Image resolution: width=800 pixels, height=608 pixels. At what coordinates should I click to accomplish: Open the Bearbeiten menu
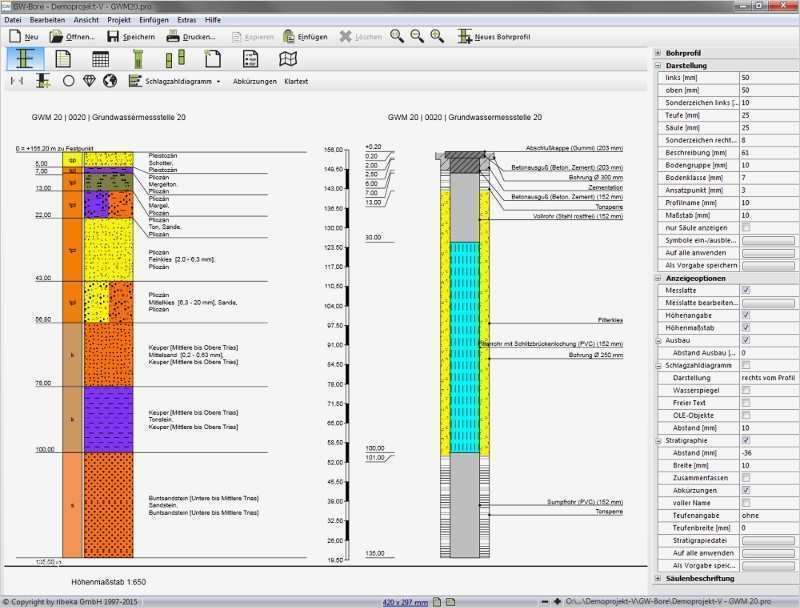47,20
